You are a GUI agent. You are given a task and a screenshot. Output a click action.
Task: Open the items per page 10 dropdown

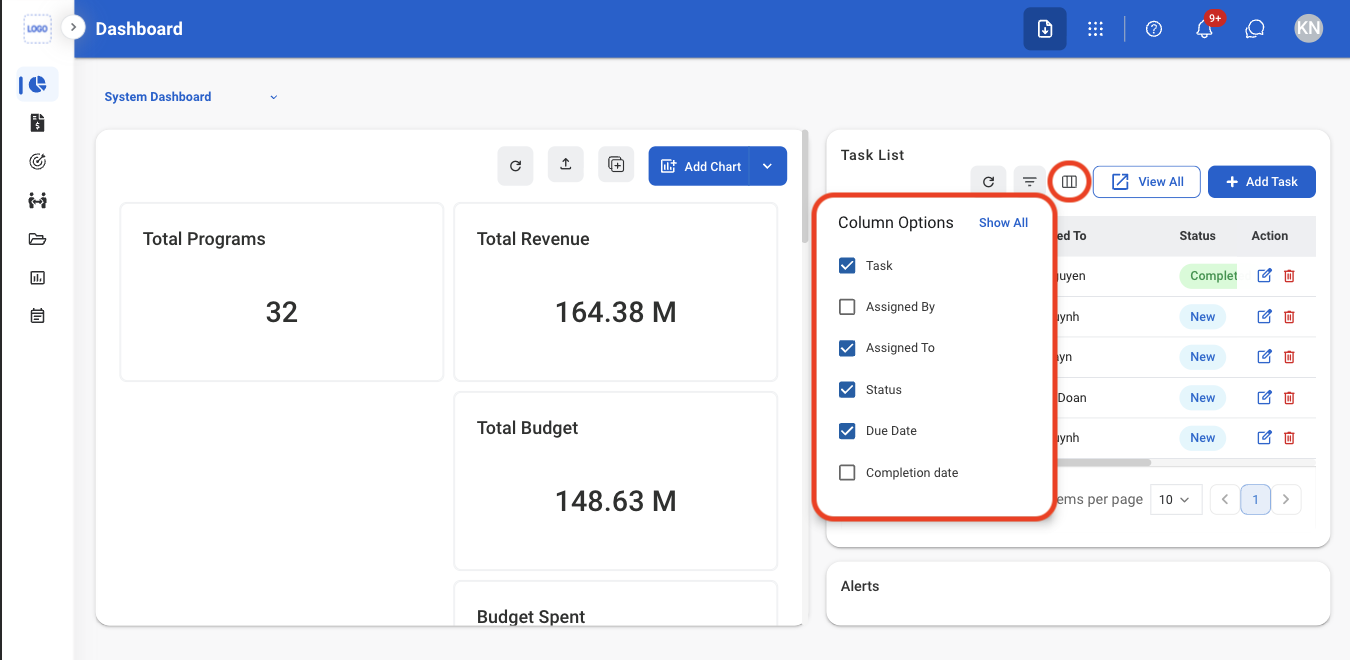coord(1176,499)
